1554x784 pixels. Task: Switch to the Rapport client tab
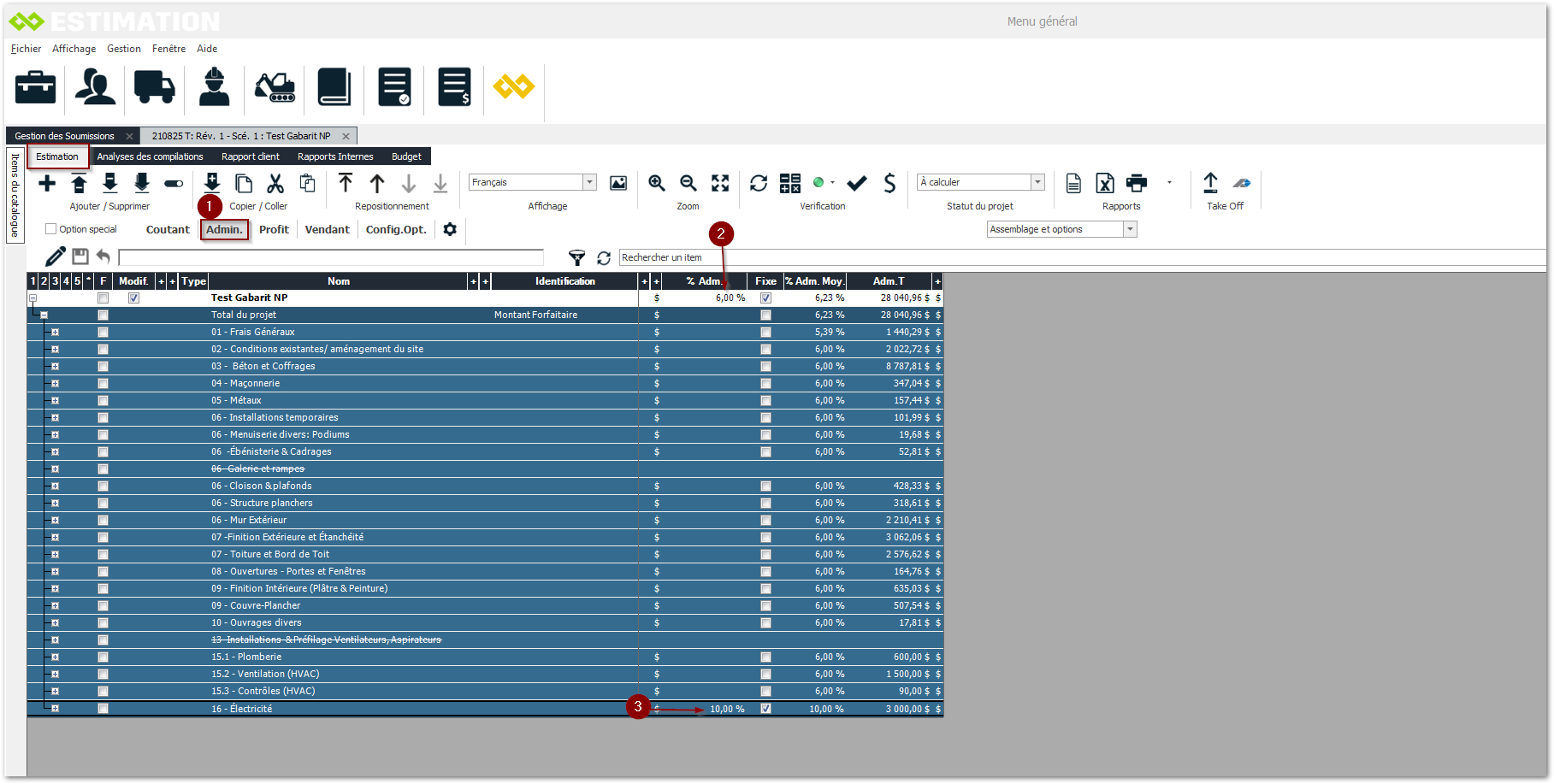click(x=250, y=156)
